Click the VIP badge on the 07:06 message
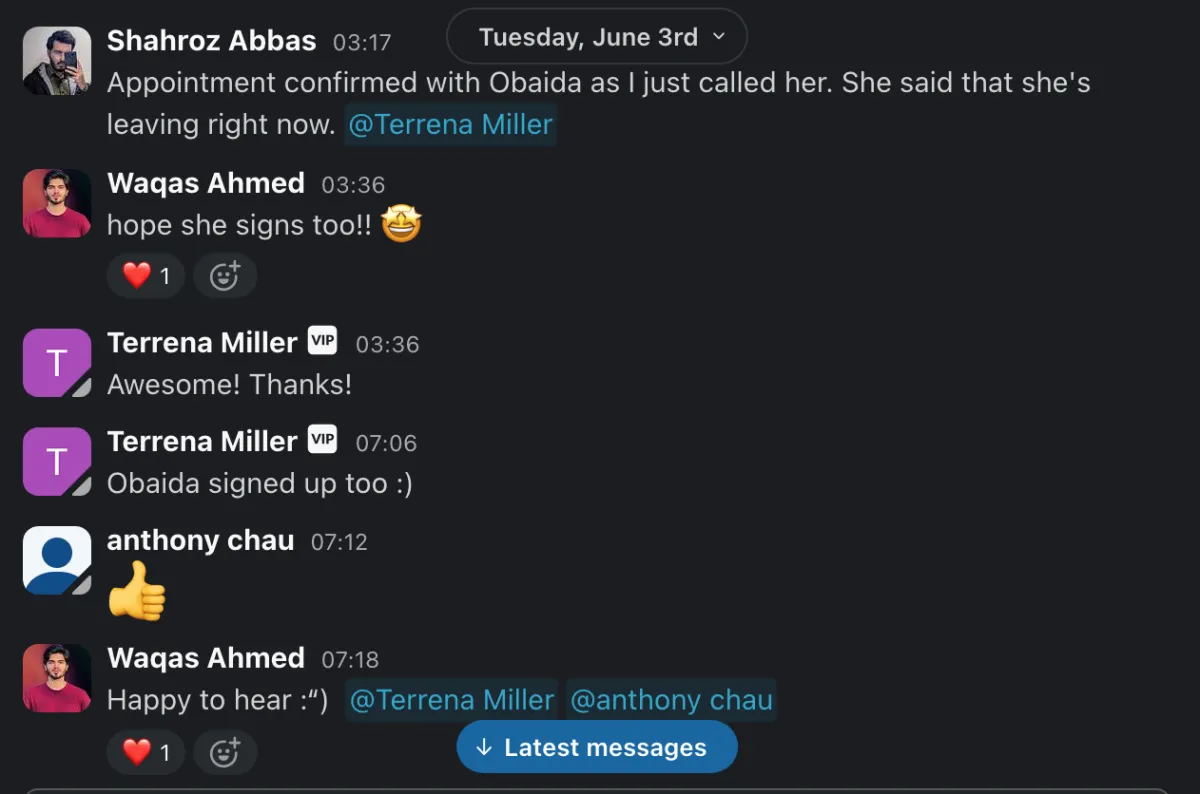 coord(322,440)
